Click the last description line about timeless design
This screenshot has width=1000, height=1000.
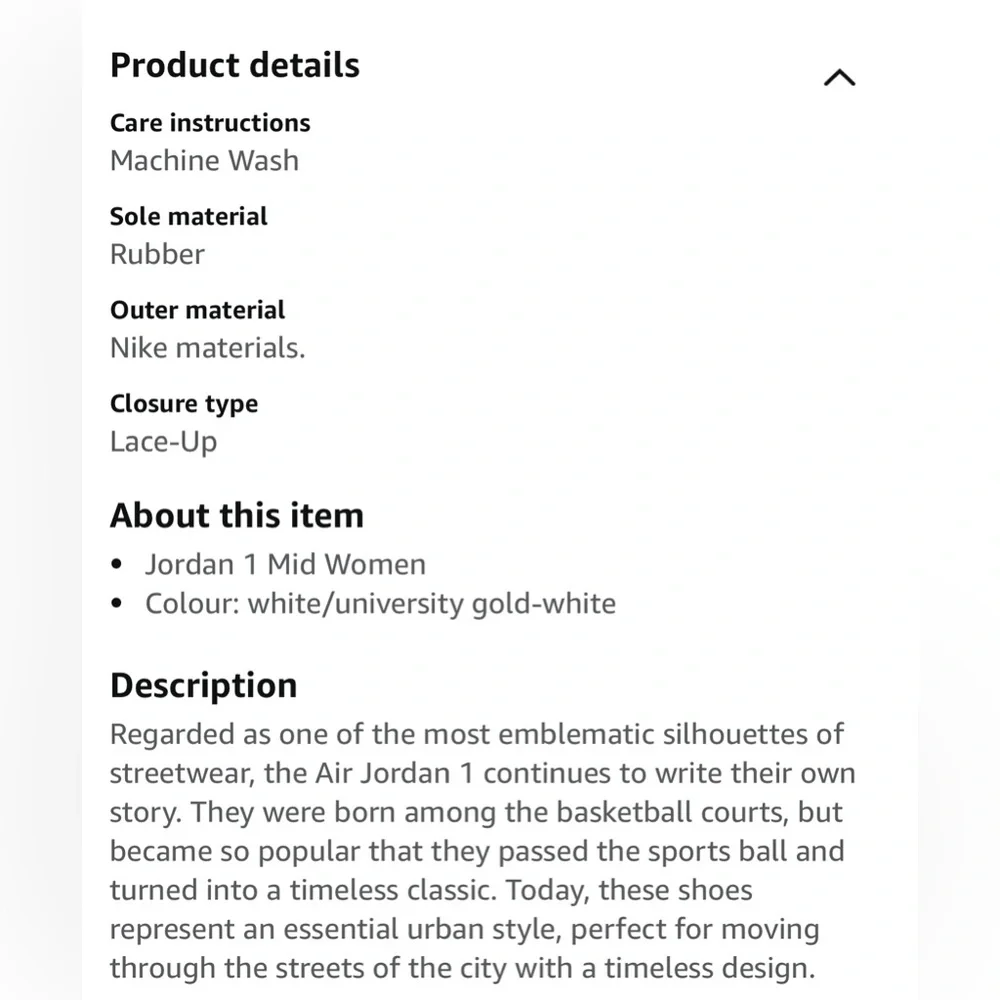pos(462,968)
